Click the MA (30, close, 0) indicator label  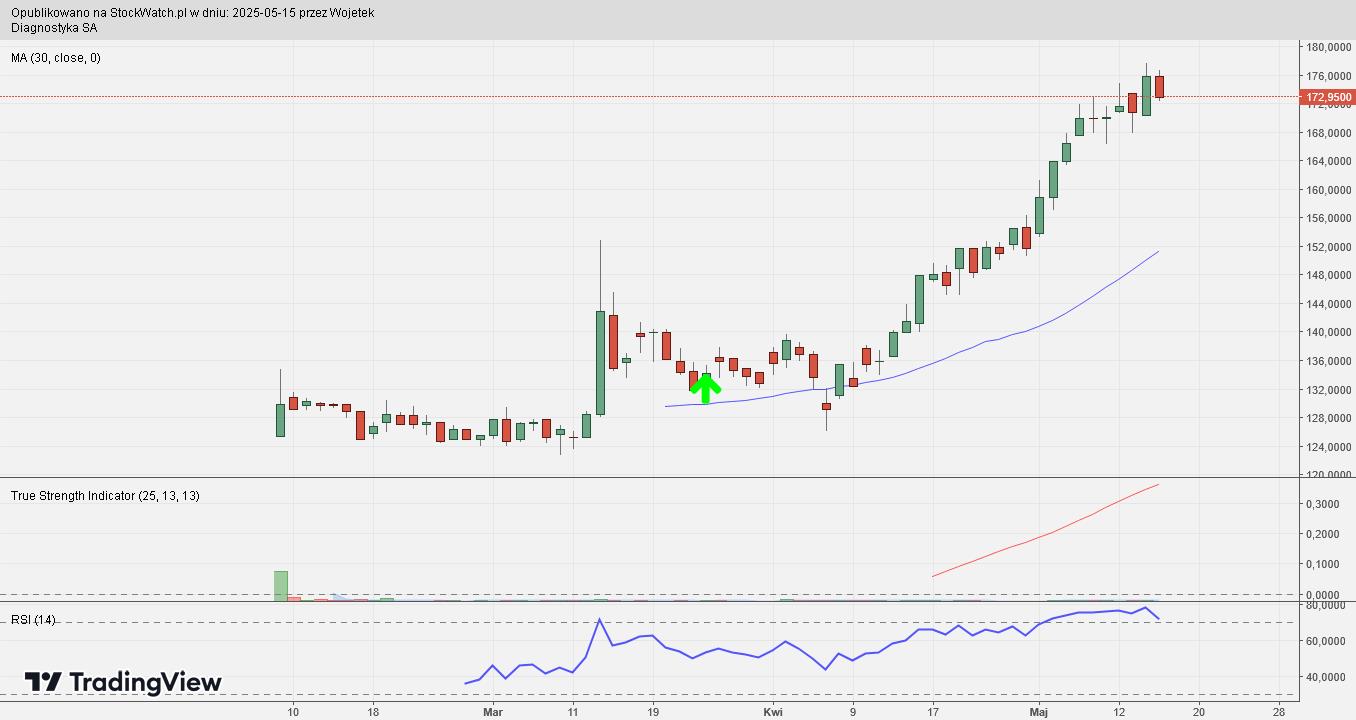click(56, 58)
